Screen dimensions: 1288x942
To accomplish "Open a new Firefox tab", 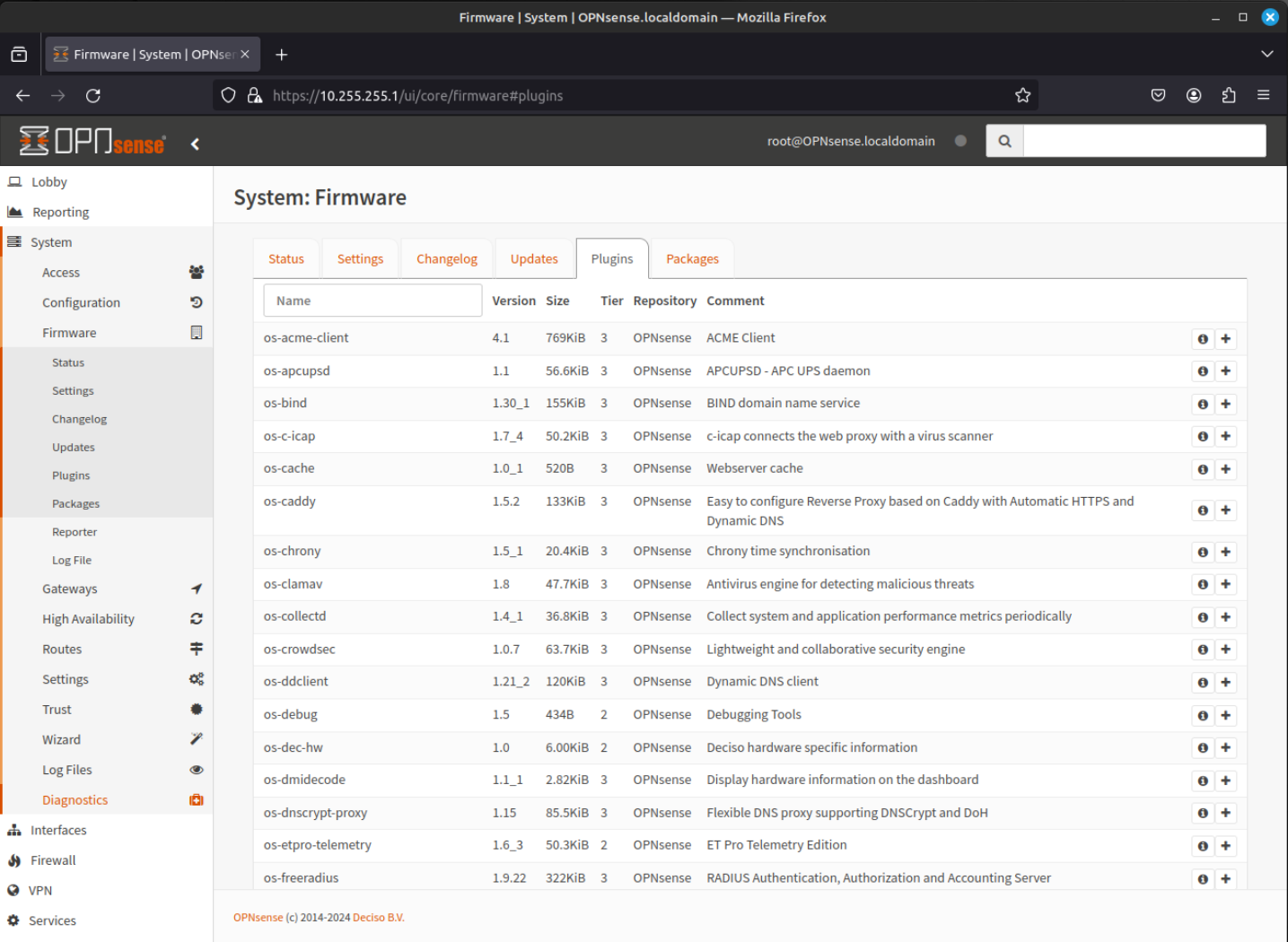I will (x=281, y=55).
